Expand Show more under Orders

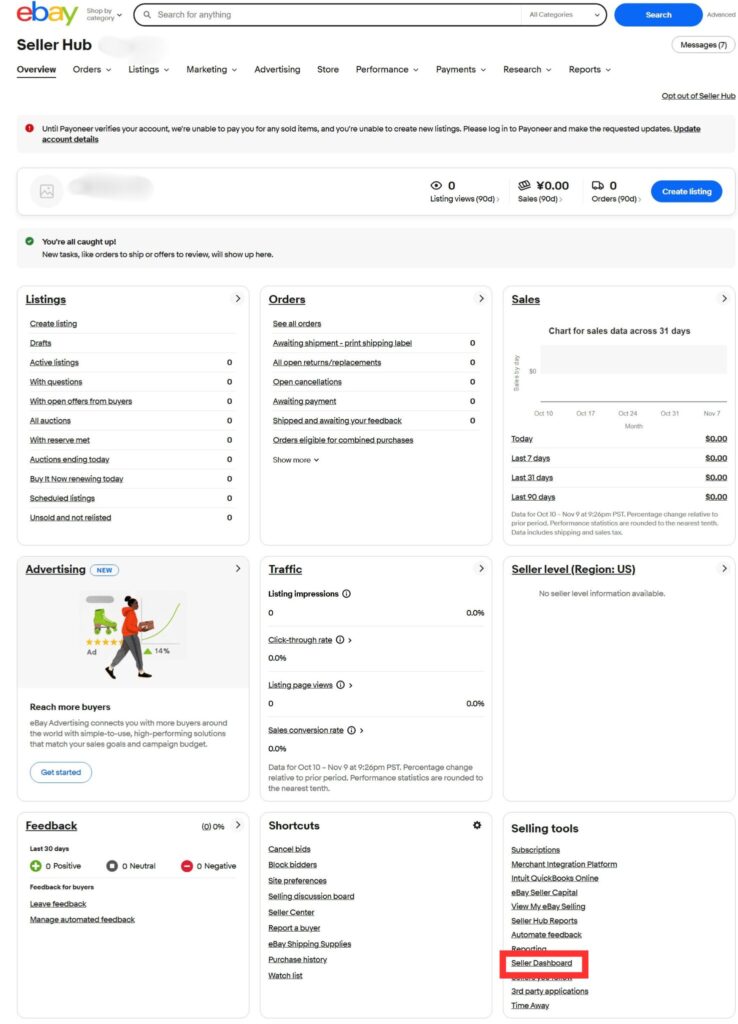pos(296,460)
